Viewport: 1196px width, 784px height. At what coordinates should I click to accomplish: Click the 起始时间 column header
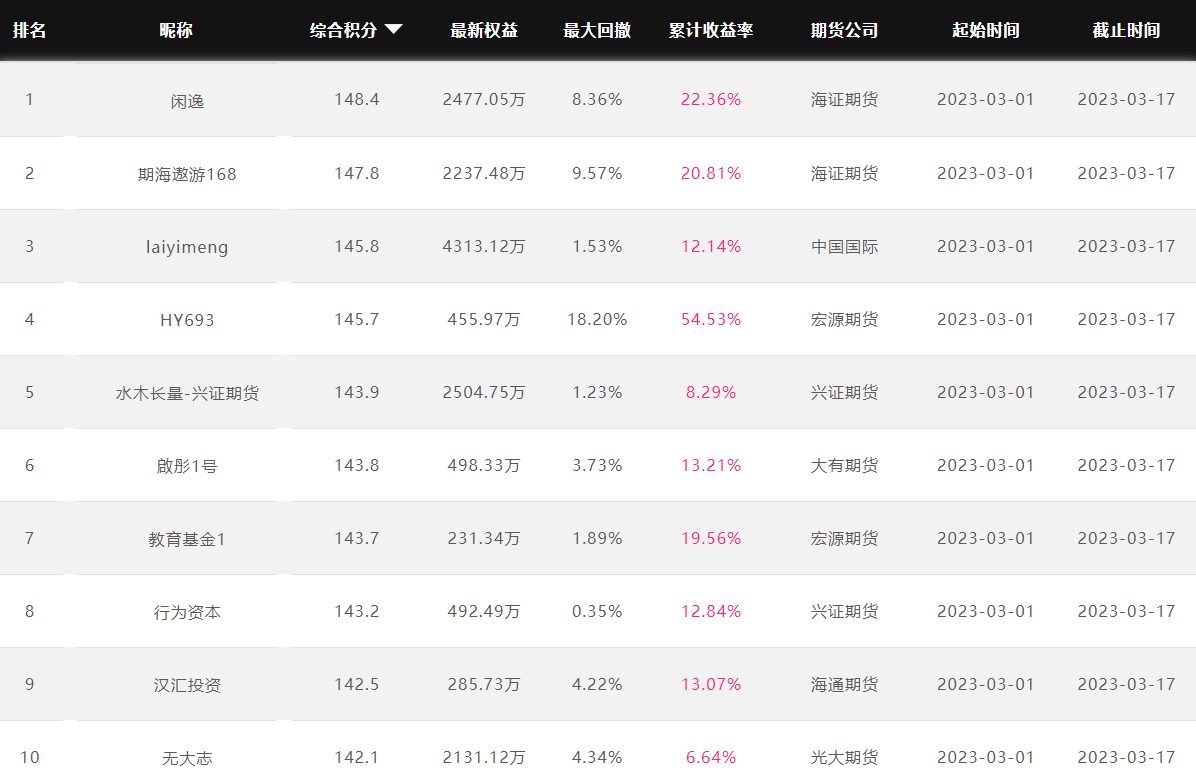(x=985, y=31)
